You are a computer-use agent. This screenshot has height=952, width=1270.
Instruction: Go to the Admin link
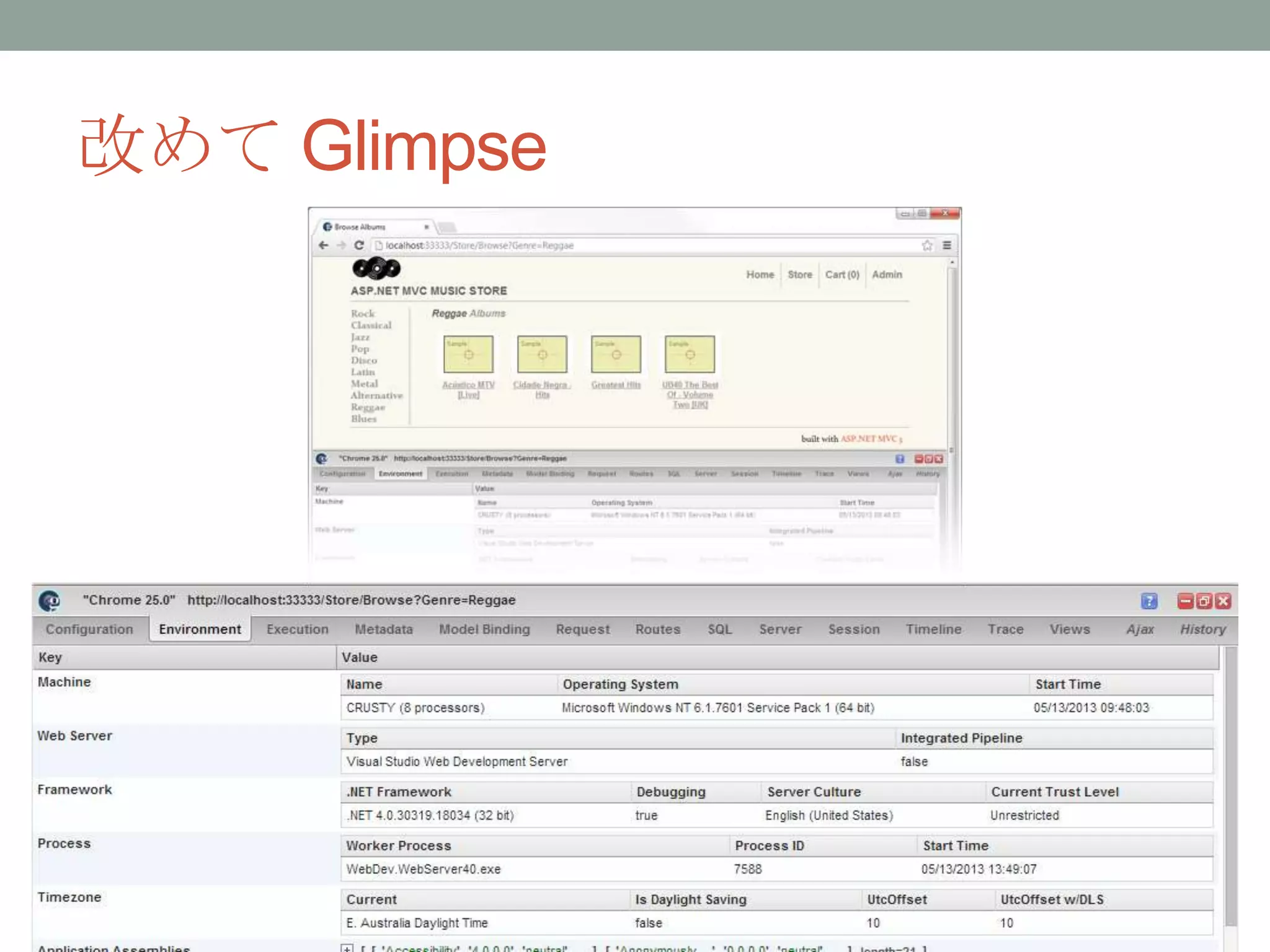pos(887,275)
